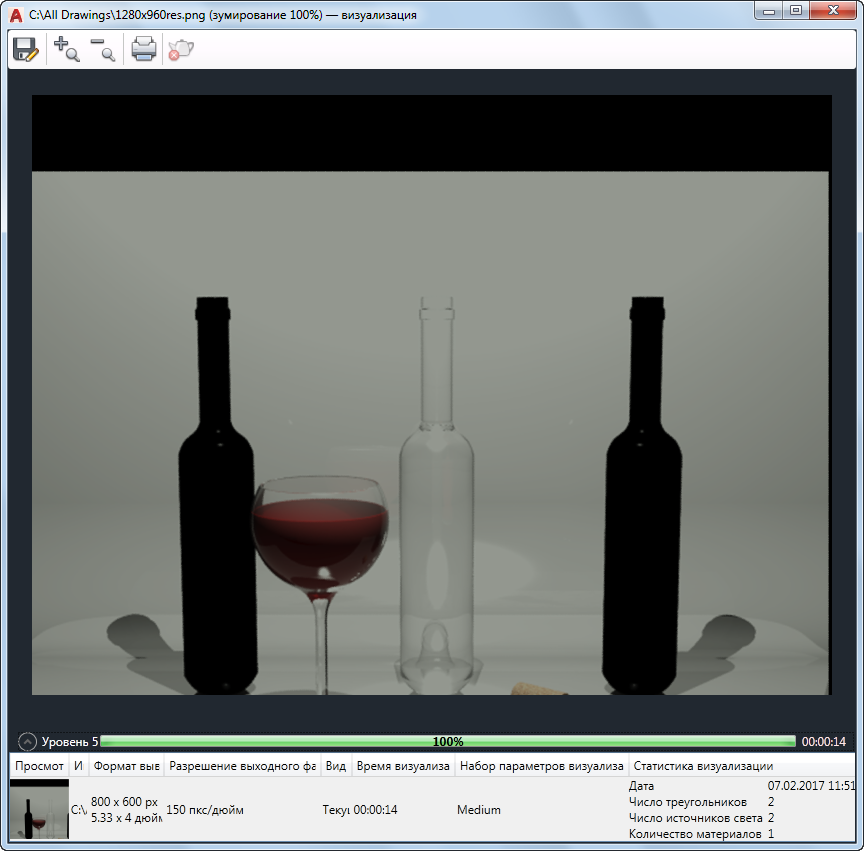Minimize the render window
The height and width of the screenshot is (851, 864).
[x=769, y=11]
